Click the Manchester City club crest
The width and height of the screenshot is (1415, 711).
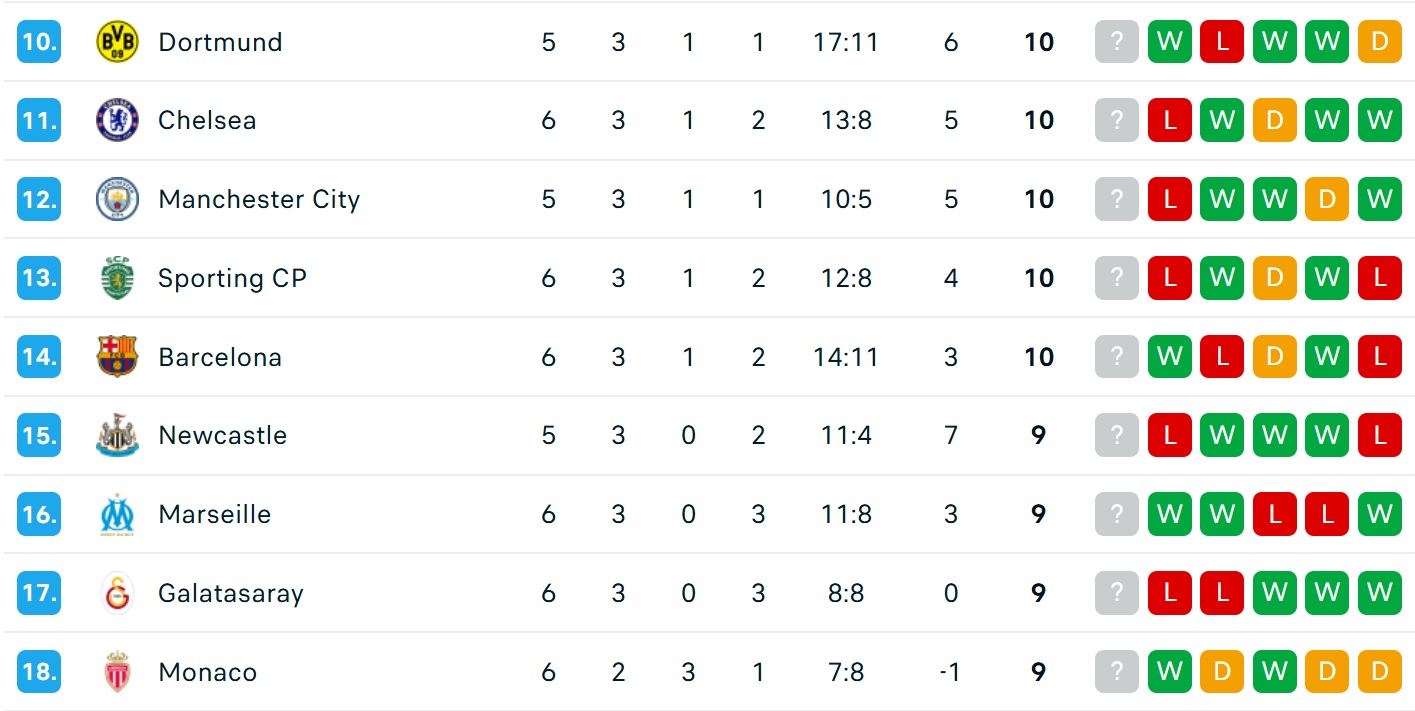pyautogui.click(x=117, y=199)
